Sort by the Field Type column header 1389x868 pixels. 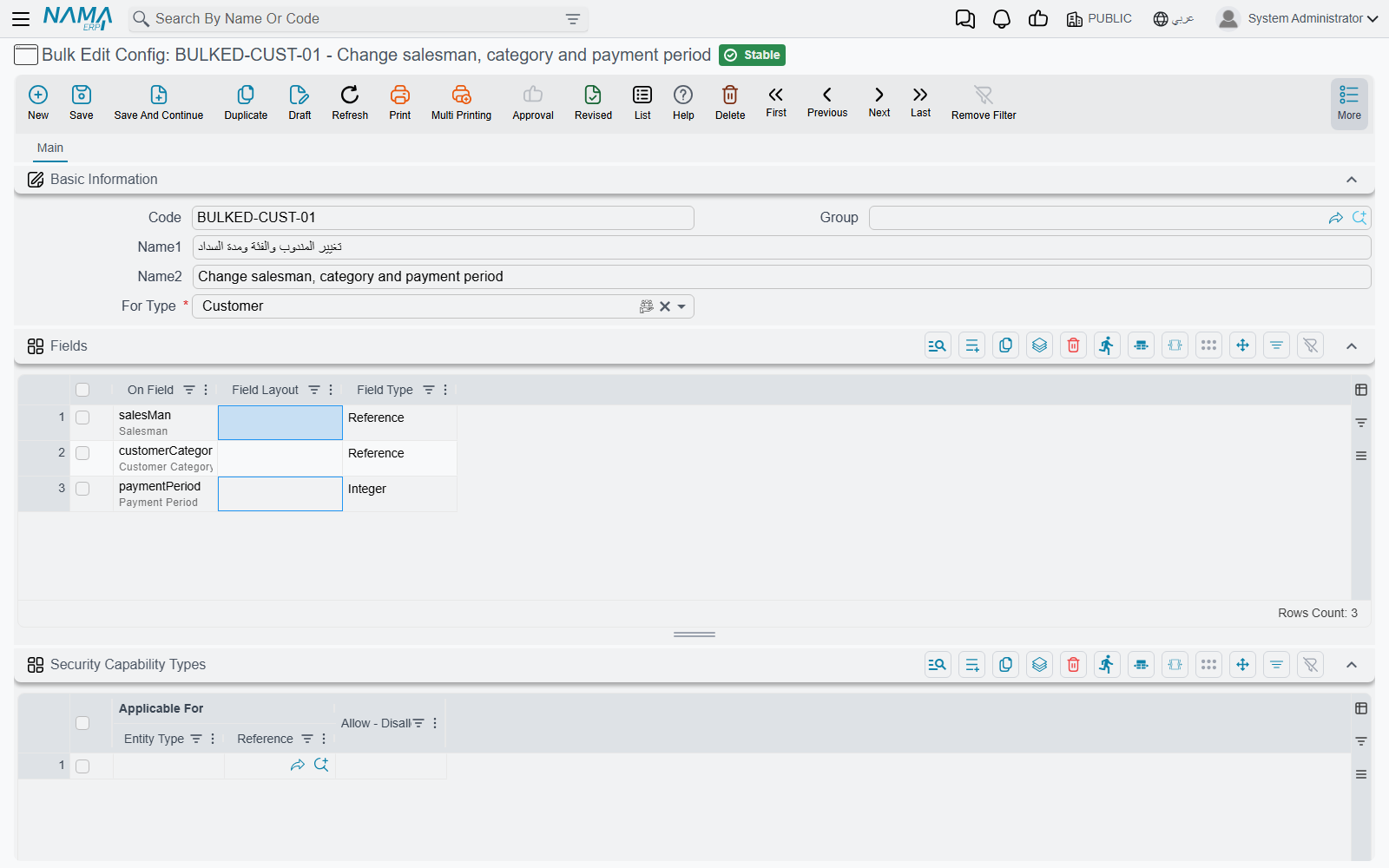click(x=385, y=390)
